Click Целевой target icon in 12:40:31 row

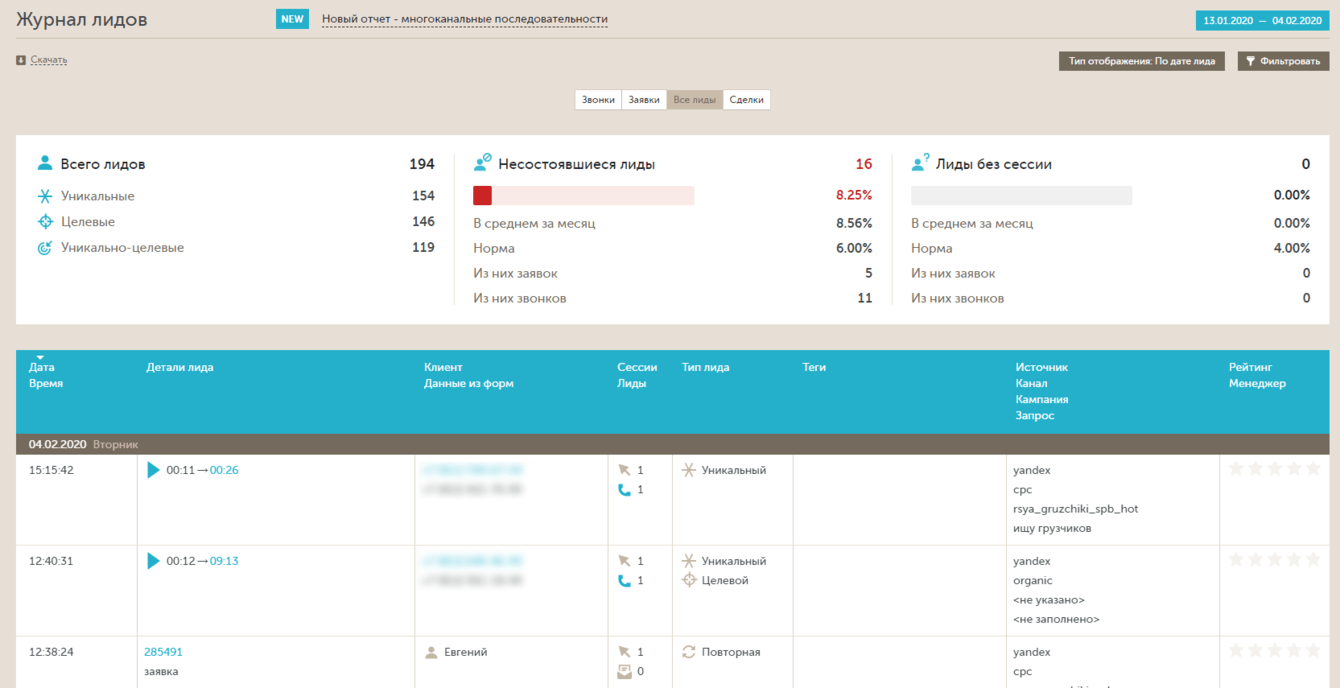click(688, 580)
